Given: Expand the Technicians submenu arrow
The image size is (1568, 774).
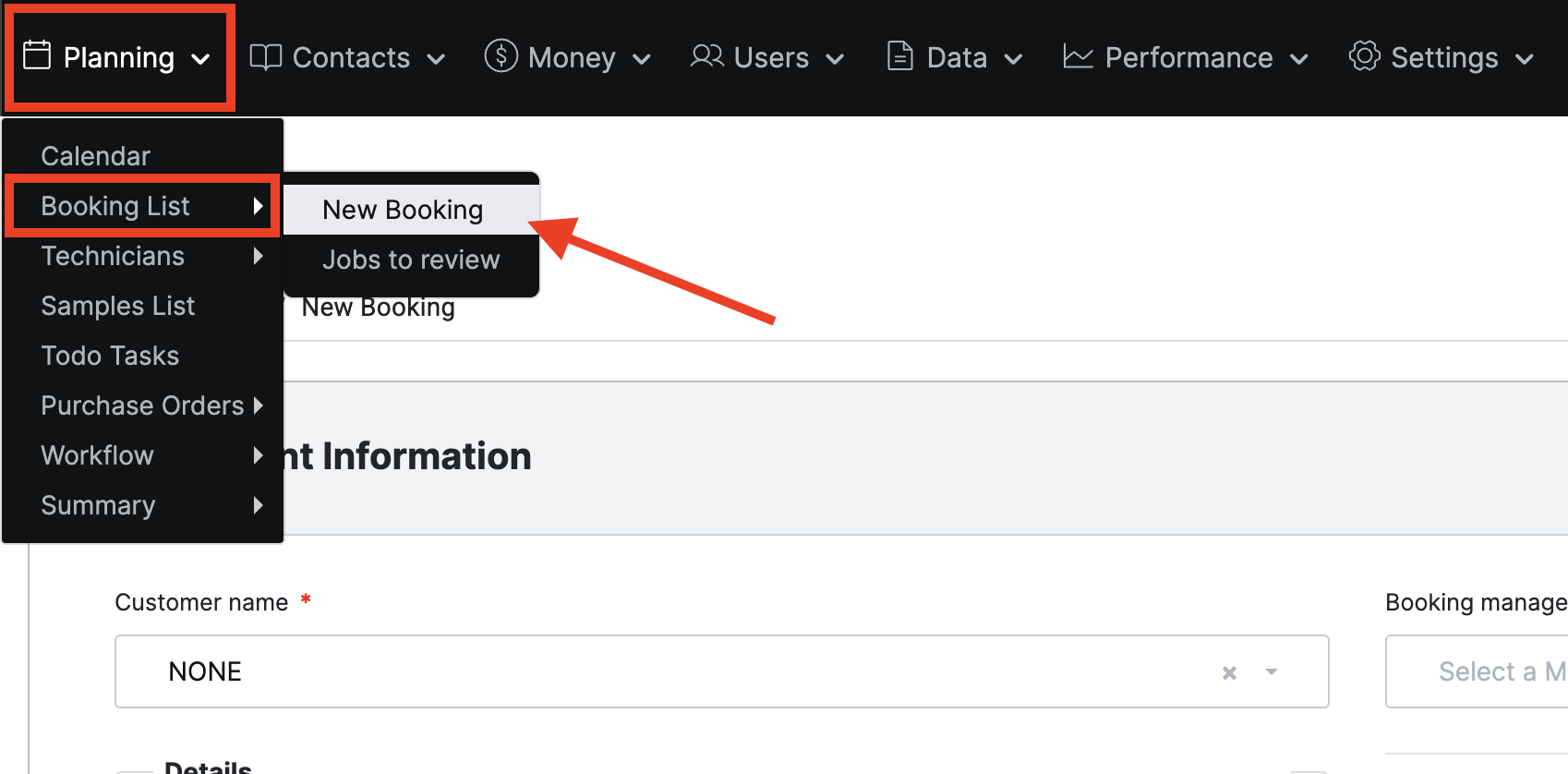Looking at the screenshot, I should tap(259, 256).
